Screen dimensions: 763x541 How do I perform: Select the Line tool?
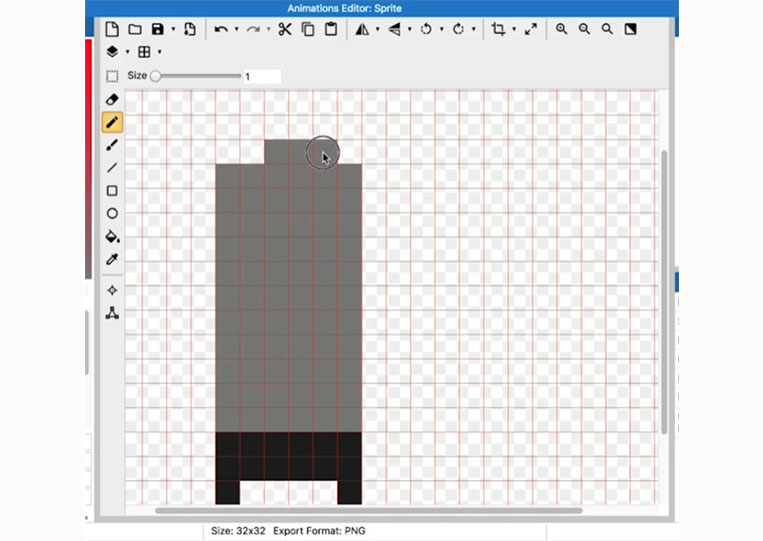coord(112,168)
